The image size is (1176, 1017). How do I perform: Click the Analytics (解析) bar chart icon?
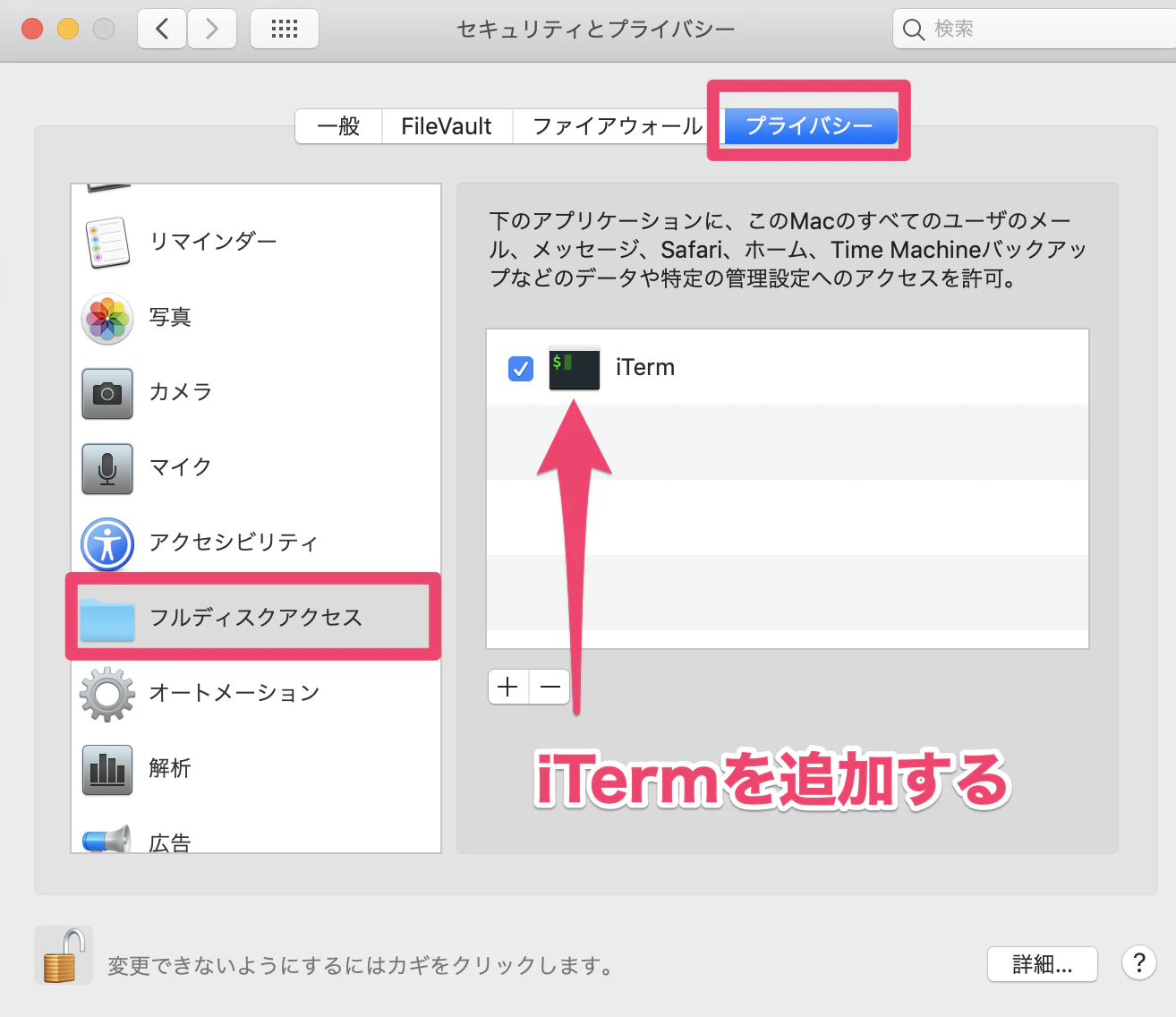107,769
